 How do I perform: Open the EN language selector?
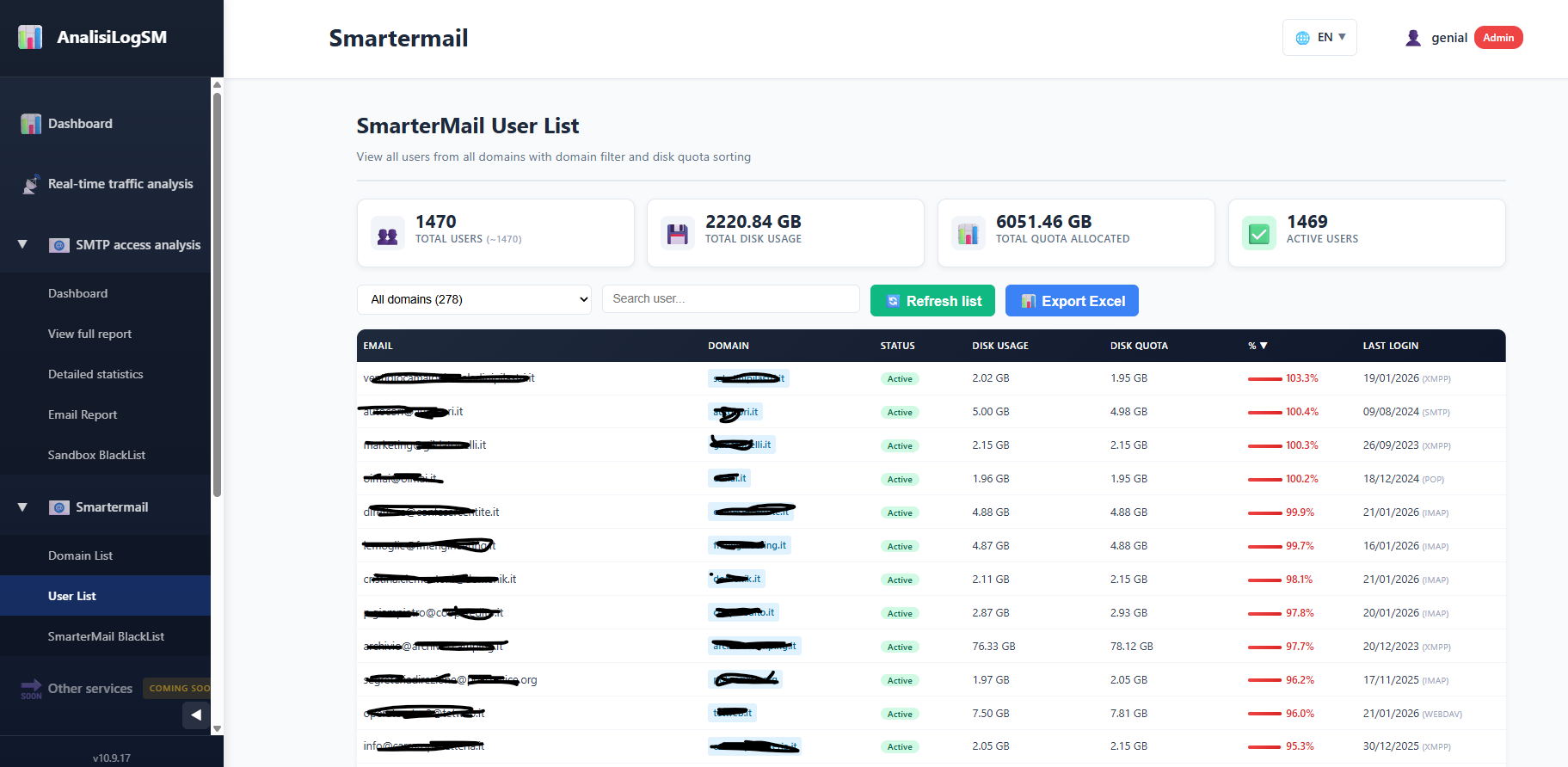point(1319,38)
